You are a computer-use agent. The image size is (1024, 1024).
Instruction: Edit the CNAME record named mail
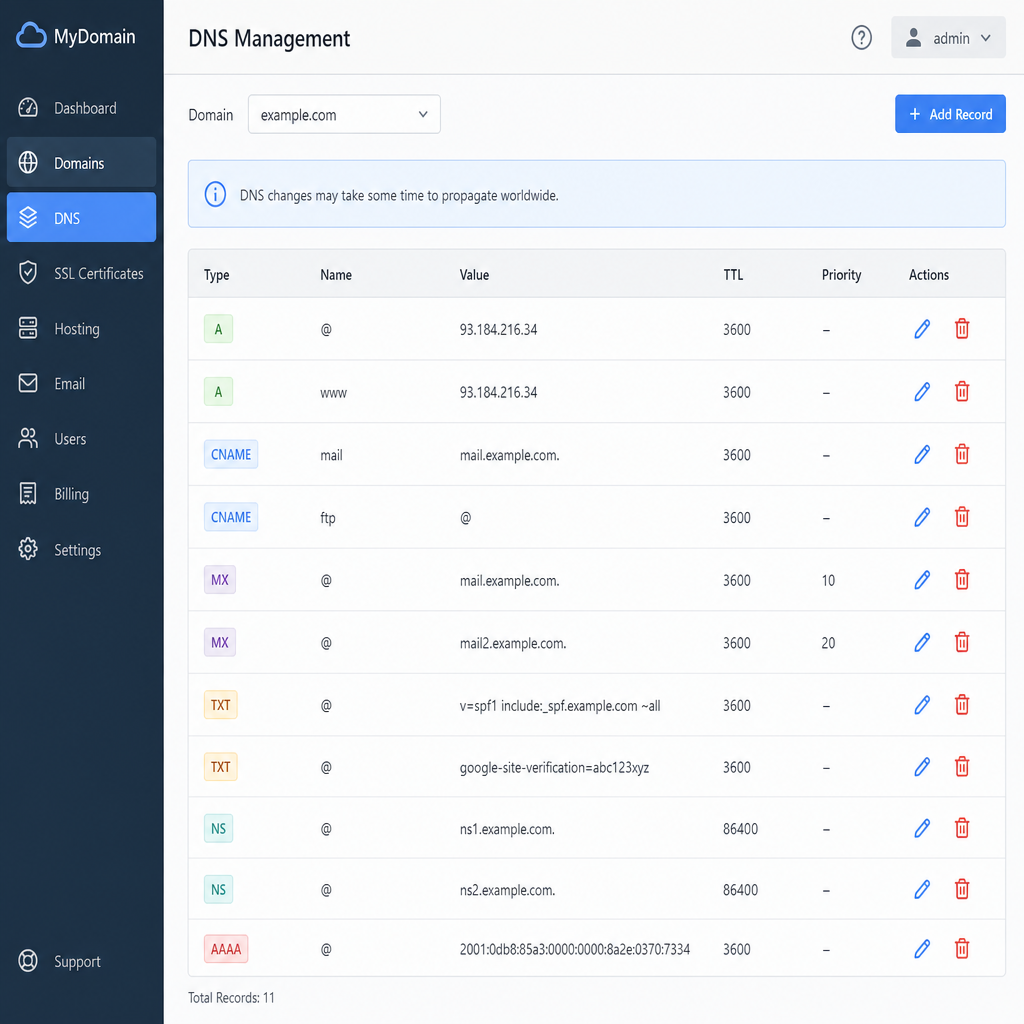921,455
